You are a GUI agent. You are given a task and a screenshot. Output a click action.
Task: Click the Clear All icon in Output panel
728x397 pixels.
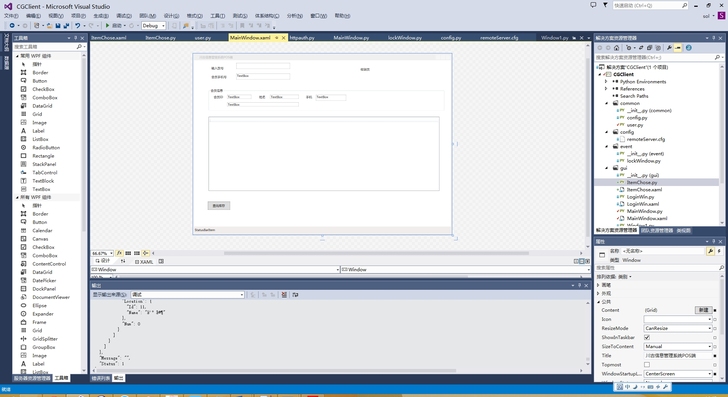(284, 295)
